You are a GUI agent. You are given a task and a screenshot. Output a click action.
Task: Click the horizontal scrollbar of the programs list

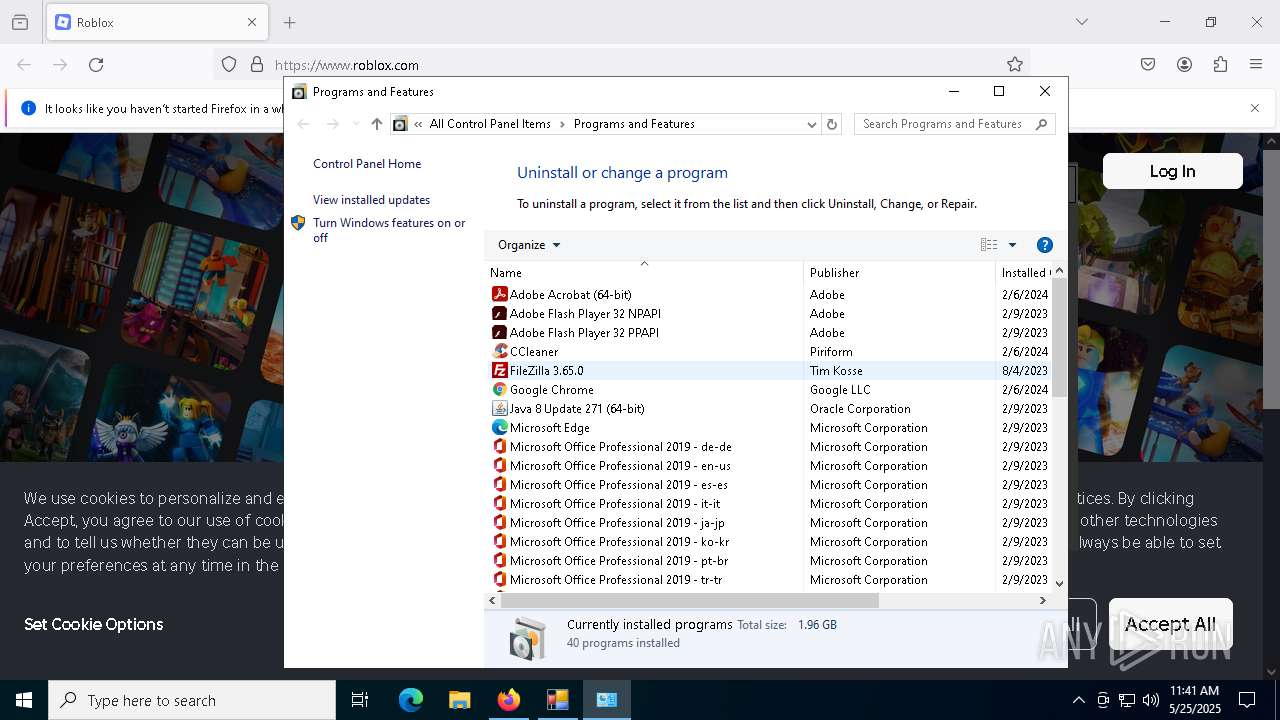[689, 600]
